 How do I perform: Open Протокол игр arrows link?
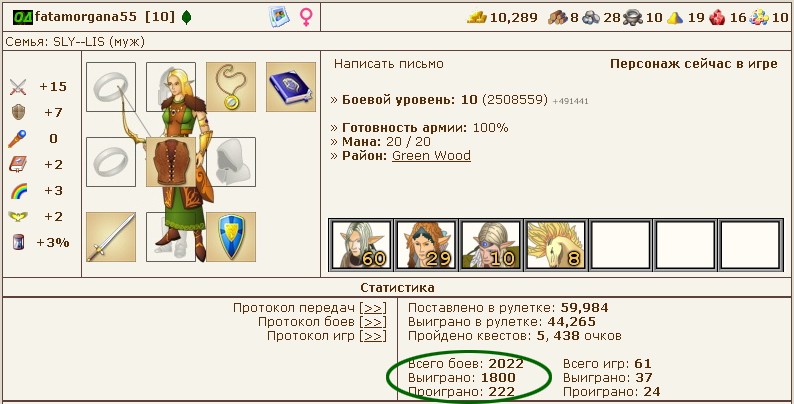pos(373,336)
